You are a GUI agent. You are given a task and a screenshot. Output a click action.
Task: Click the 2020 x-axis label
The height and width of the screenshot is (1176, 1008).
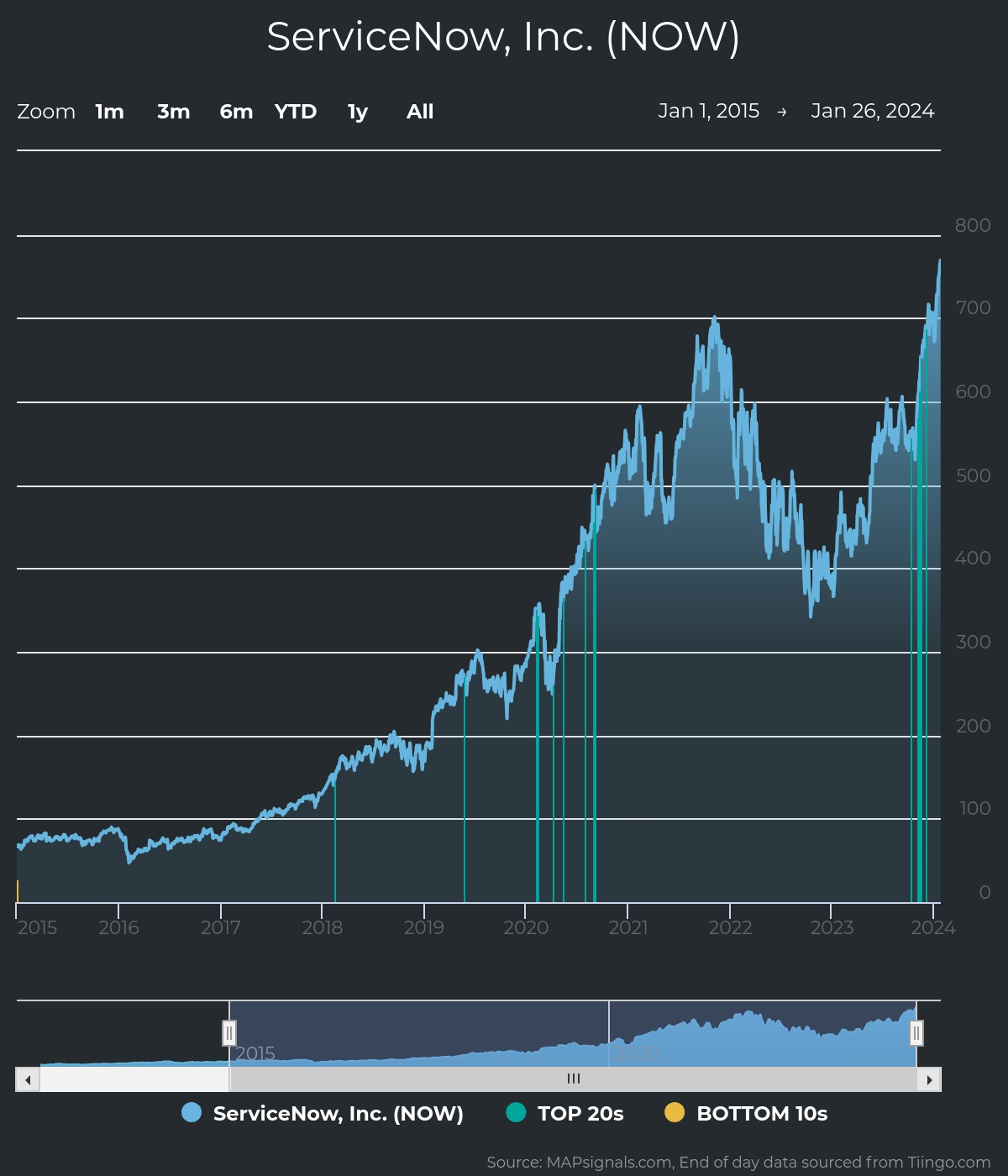tap(526, 927)
